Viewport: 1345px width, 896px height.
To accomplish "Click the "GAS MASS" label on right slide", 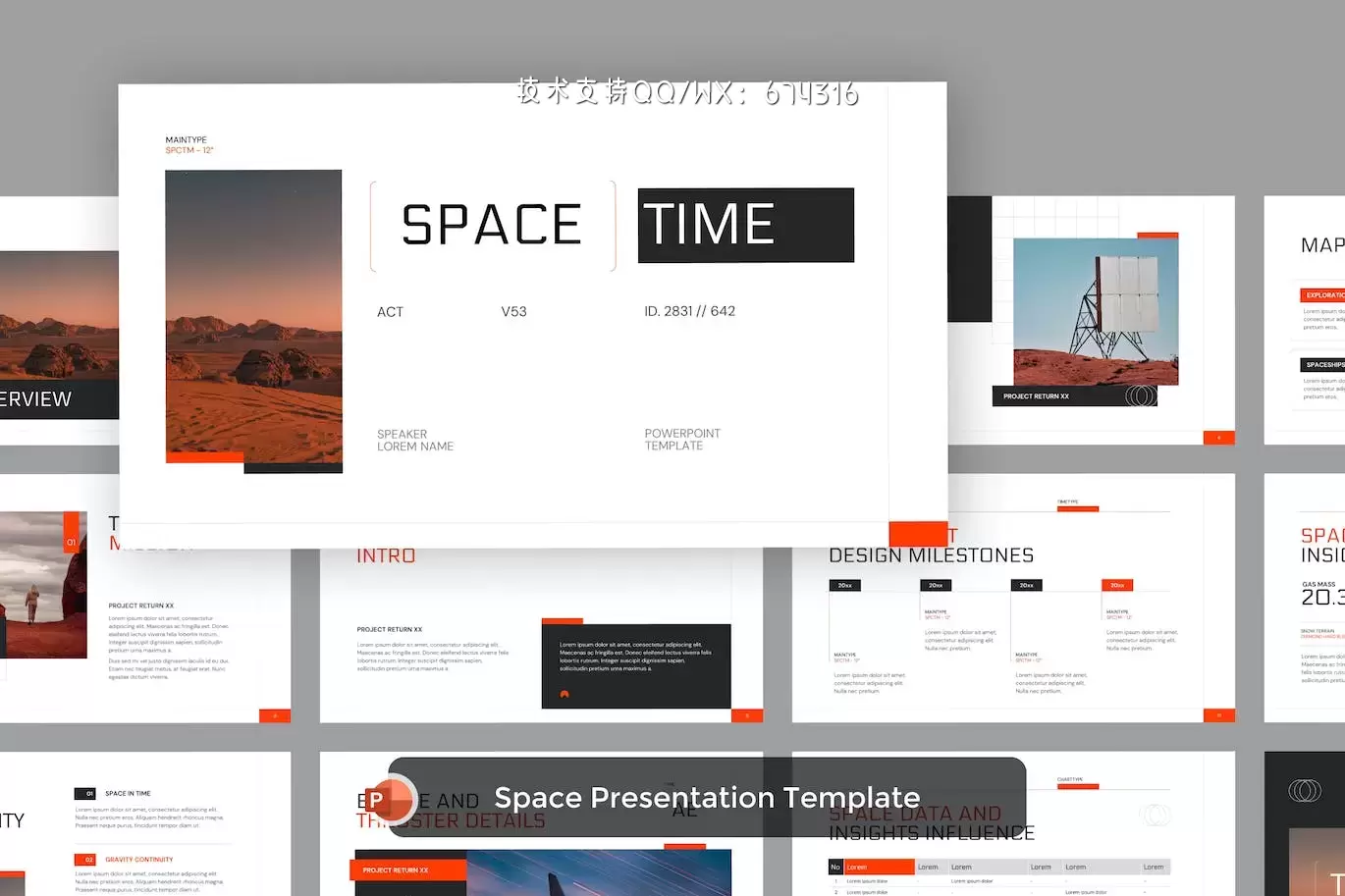I will (1318, 585).
